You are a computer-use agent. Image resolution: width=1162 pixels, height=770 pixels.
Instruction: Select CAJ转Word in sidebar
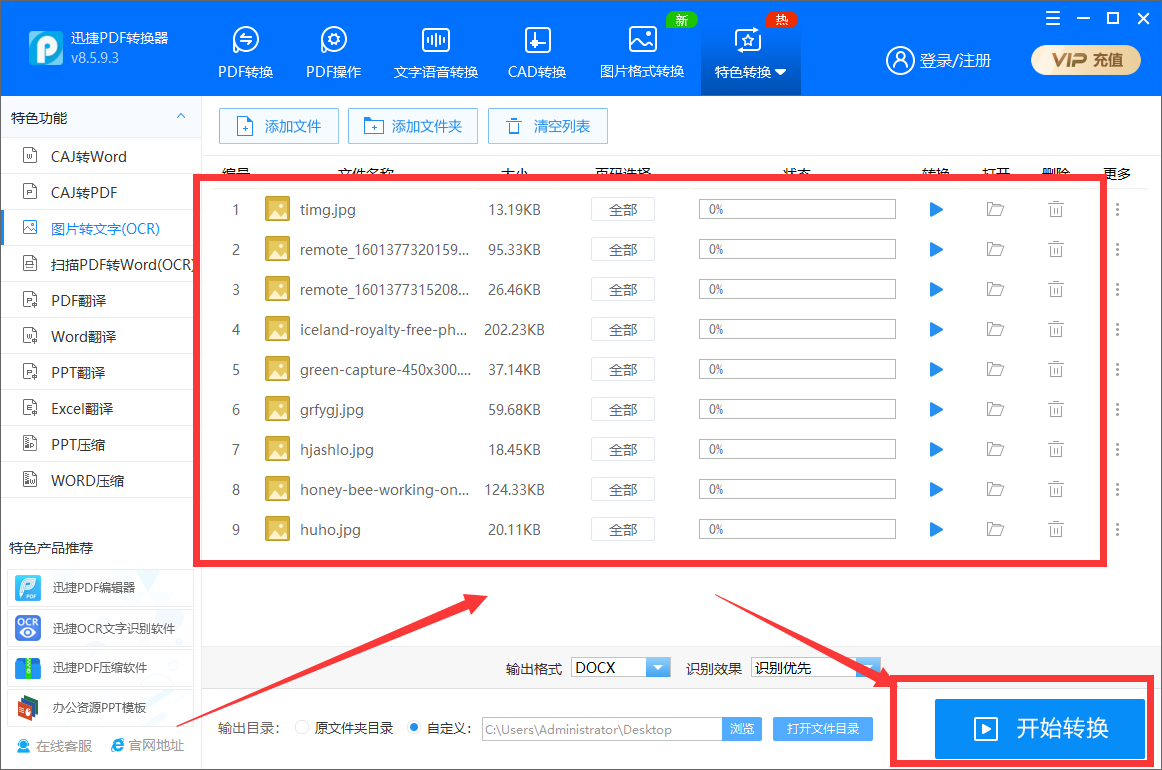pyautogui.click(x=101, y=156)
